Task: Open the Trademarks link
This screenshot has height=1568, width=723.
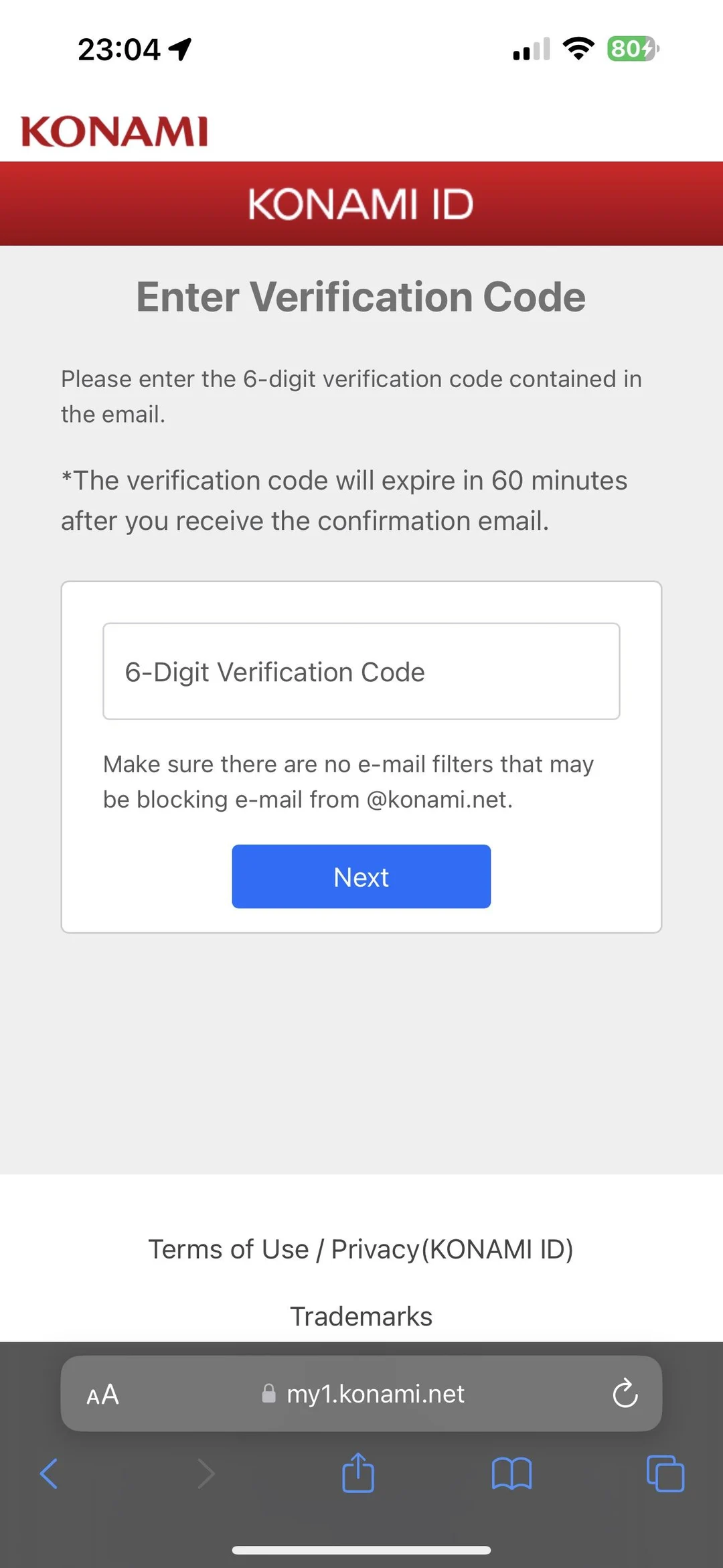Action: coord(361,1315)
